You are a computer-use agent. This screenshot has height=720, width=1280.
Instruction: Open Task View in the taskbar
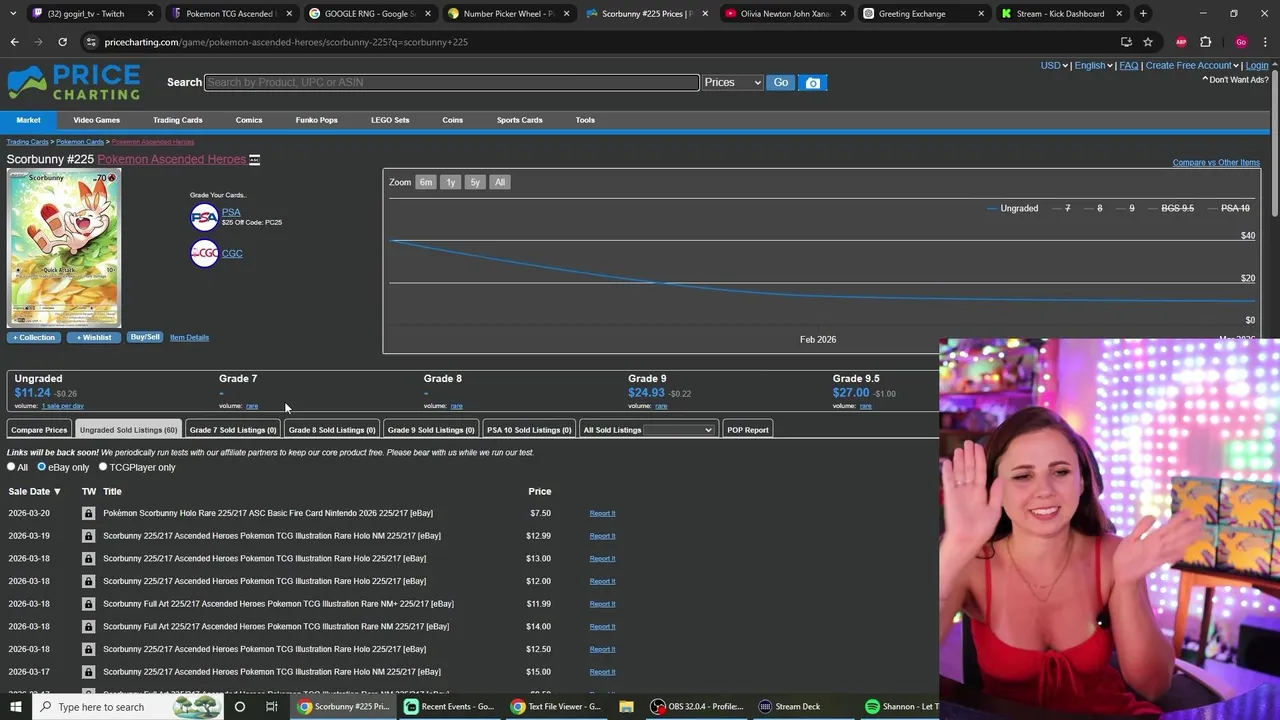pos(271,707)
